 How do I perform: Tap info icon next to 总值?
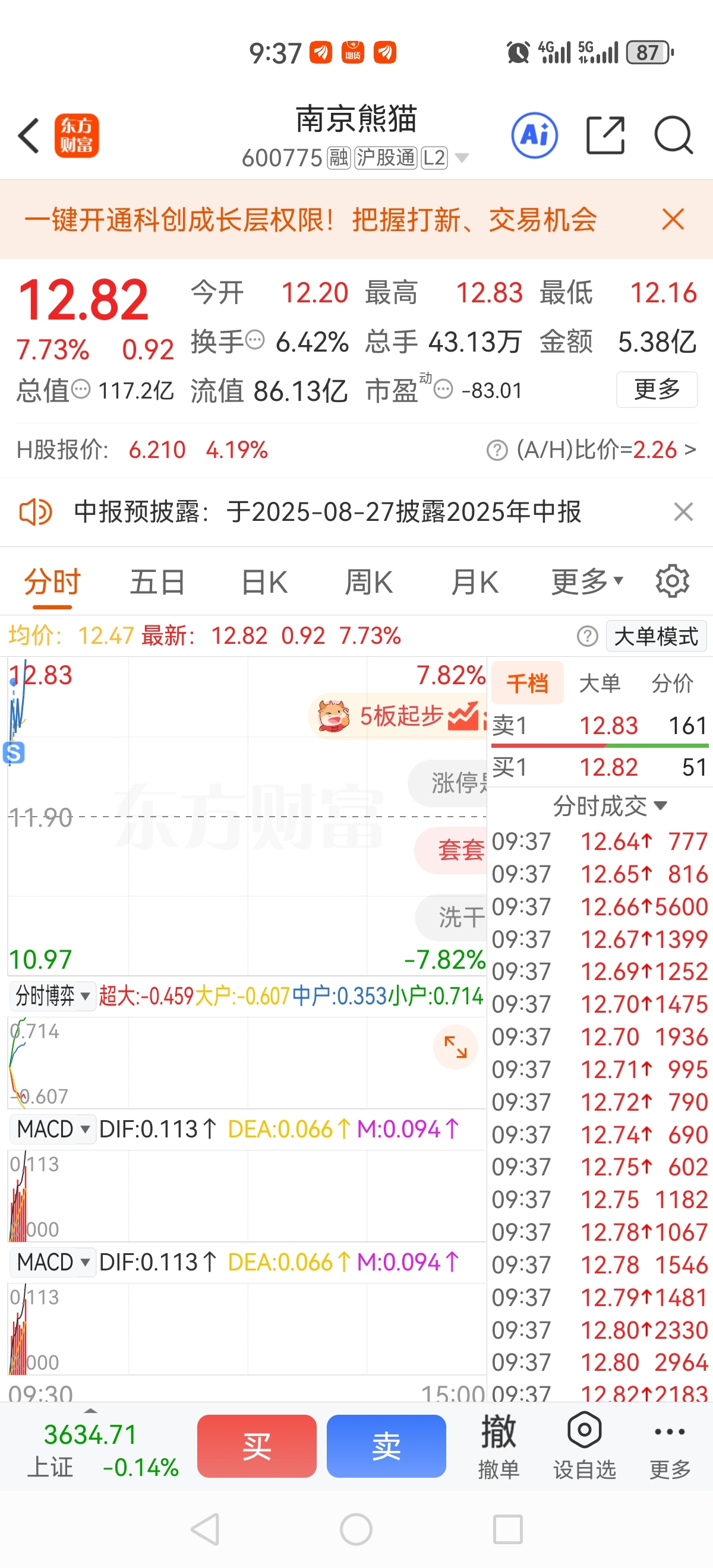point(80,388)
